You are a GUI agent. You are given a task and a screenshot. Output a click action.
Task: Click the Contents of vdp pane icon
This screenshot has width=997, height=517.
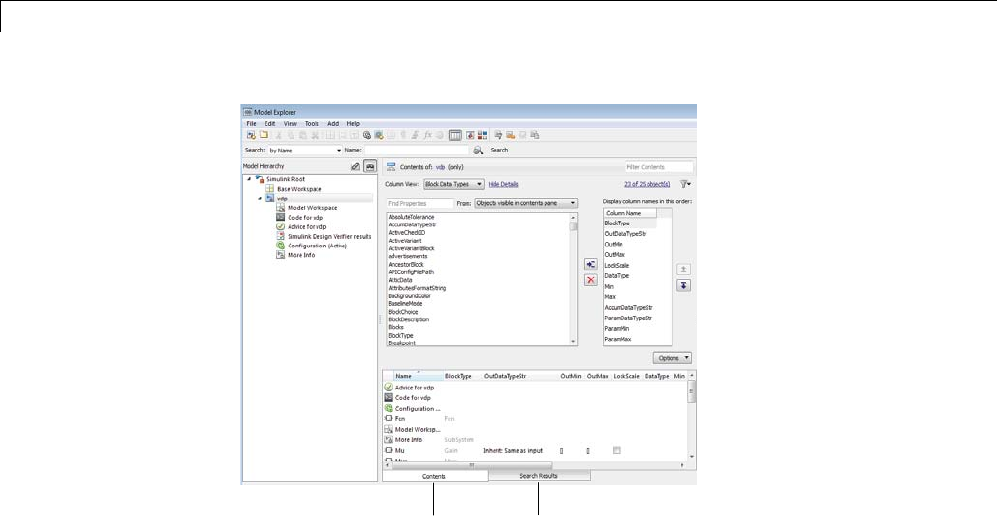[x=391, y=167]
